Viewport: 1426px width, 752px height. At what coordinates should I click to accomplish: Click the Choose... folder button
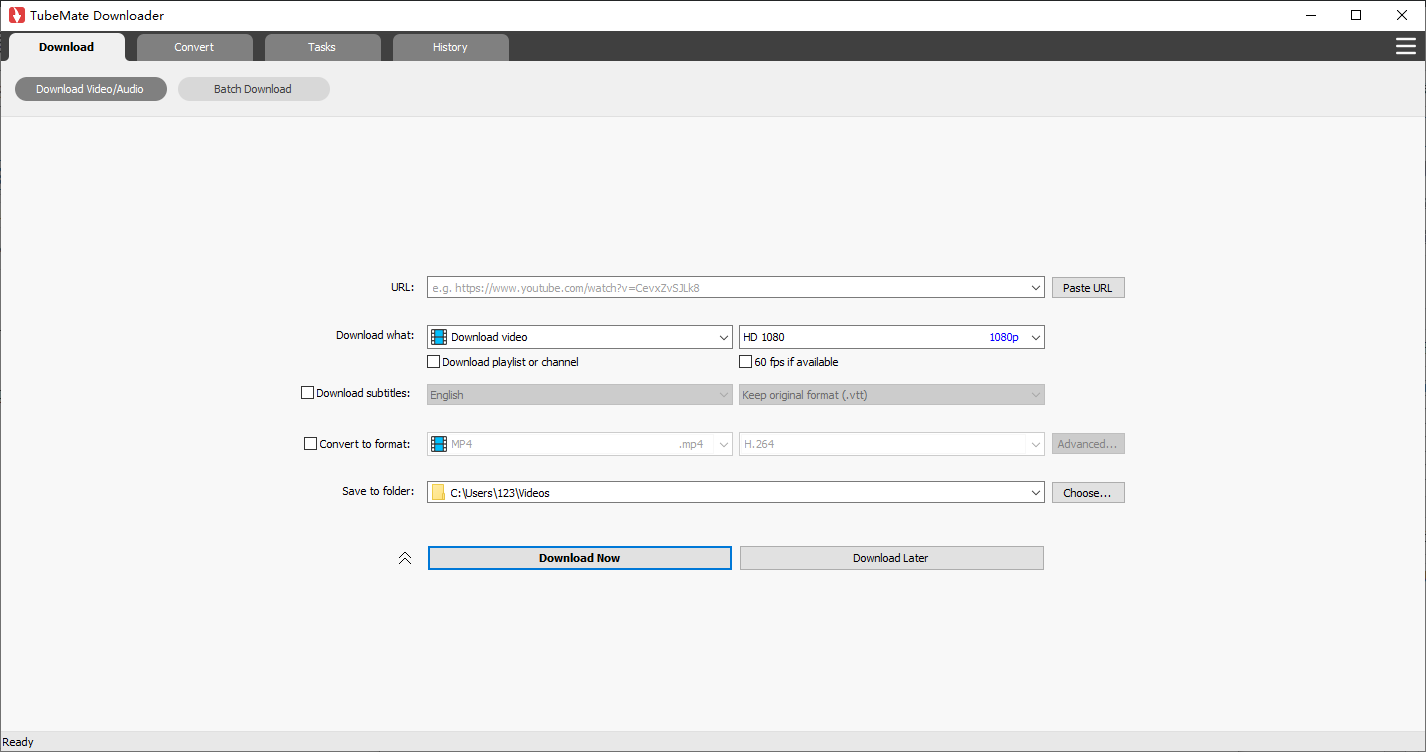pos(1088,493)
